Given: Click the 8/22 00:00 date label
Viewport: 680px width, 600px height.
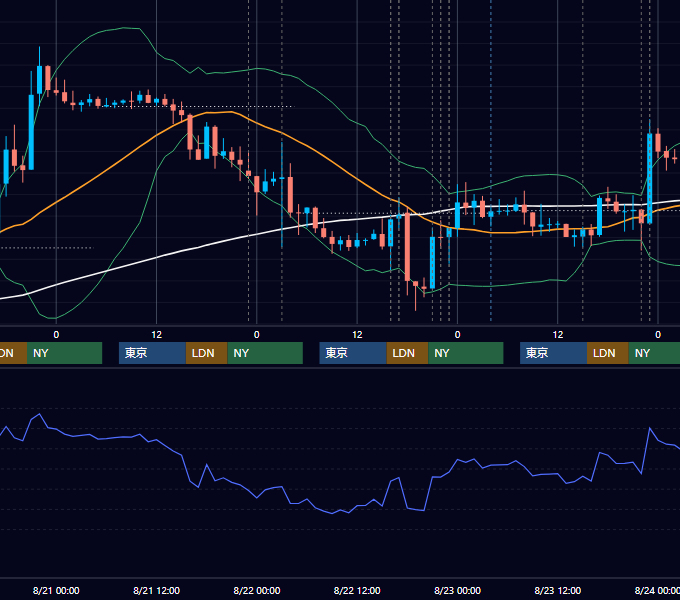Looking at the screenshot, I should tap(257, 590).
